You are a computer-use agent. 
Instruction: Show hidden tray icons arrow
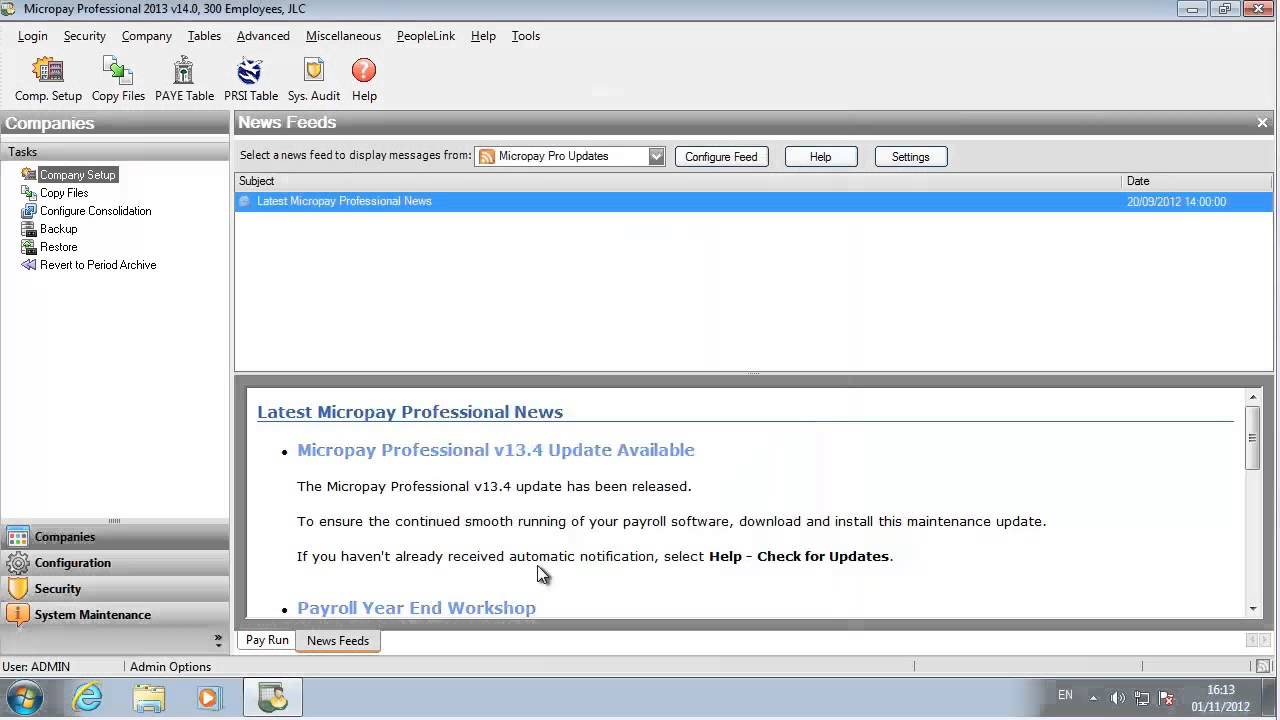1093,698
